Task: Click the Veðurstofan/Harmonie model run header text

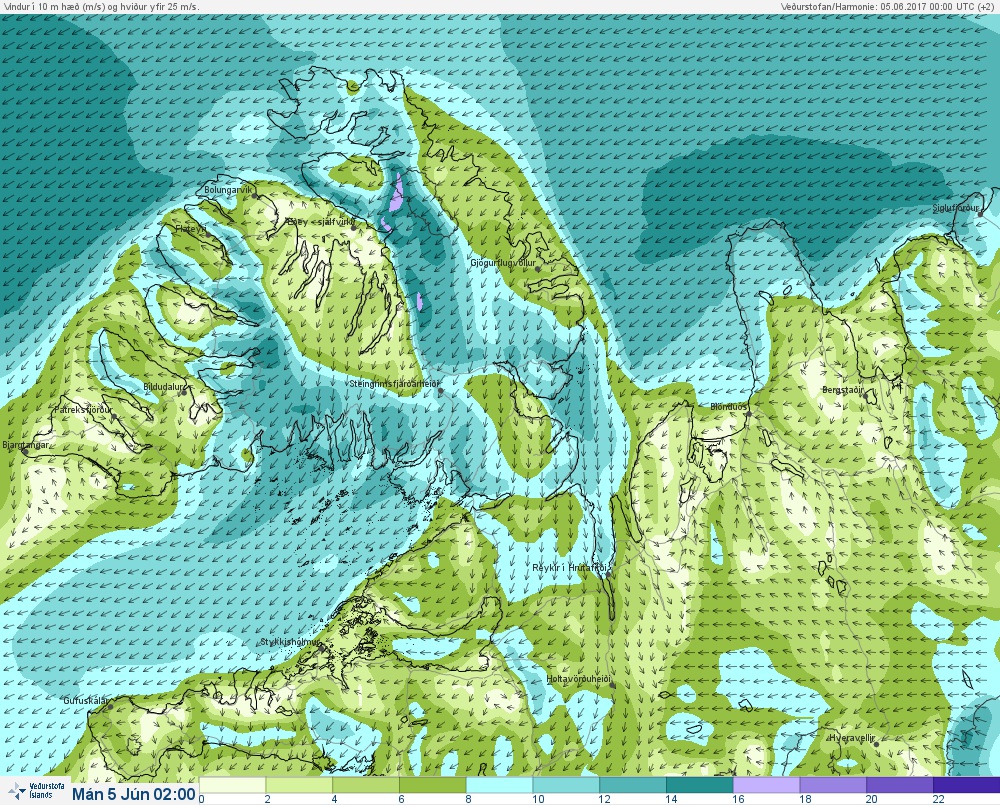Action: [888, 6]
